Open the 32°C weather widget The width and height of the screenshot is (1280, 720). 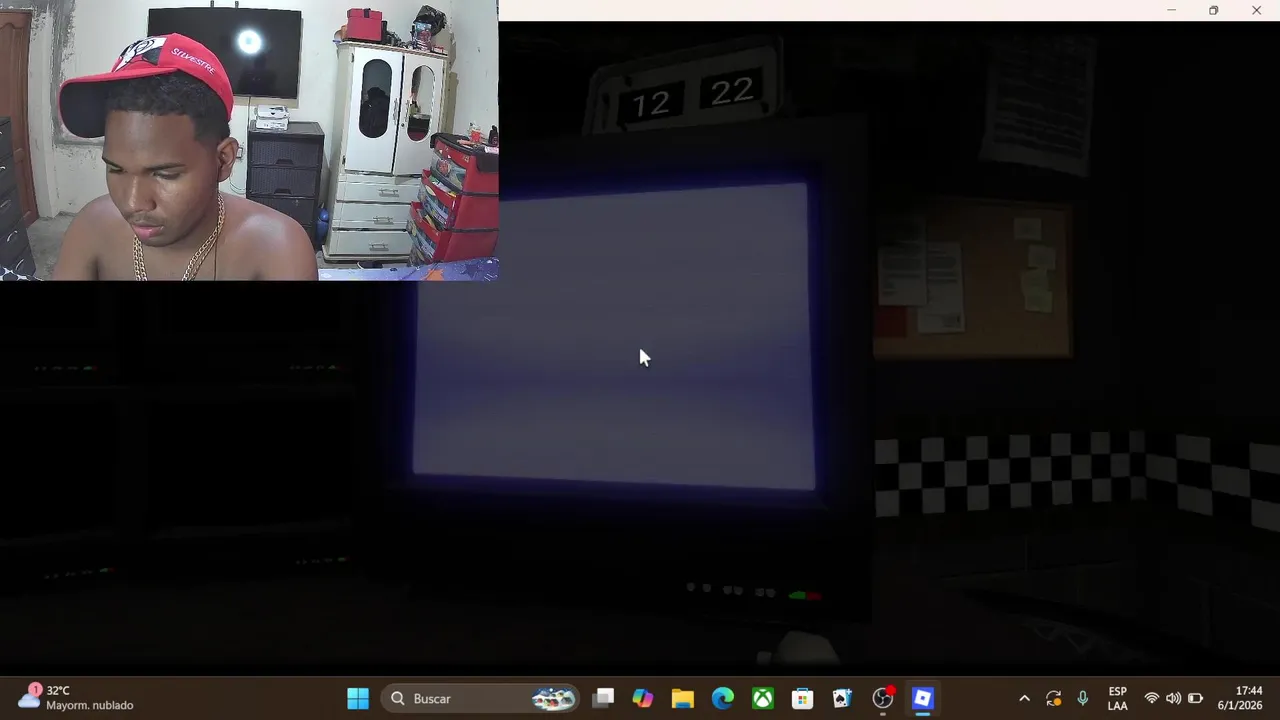click(76, 698)
